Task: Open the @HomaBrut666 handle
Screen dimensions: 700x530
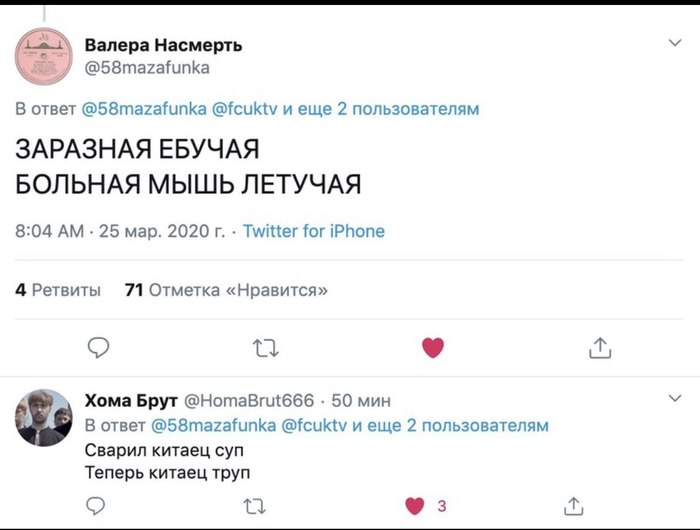Action: 250,401
